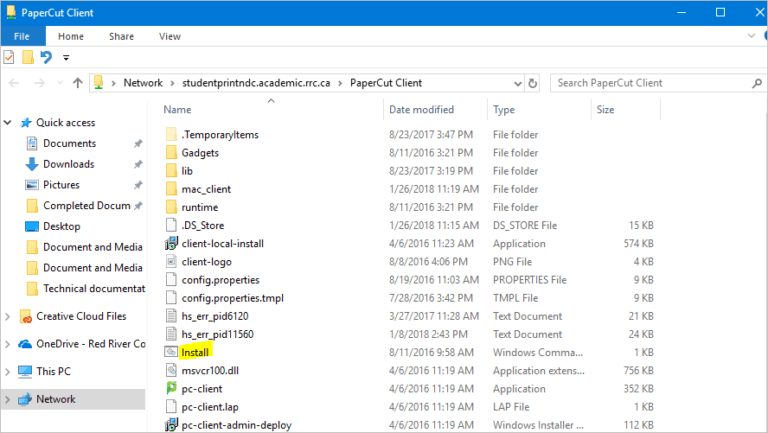
Task: Click the Properties checkmark icon in title bar
Action: [x=9, y=58]
